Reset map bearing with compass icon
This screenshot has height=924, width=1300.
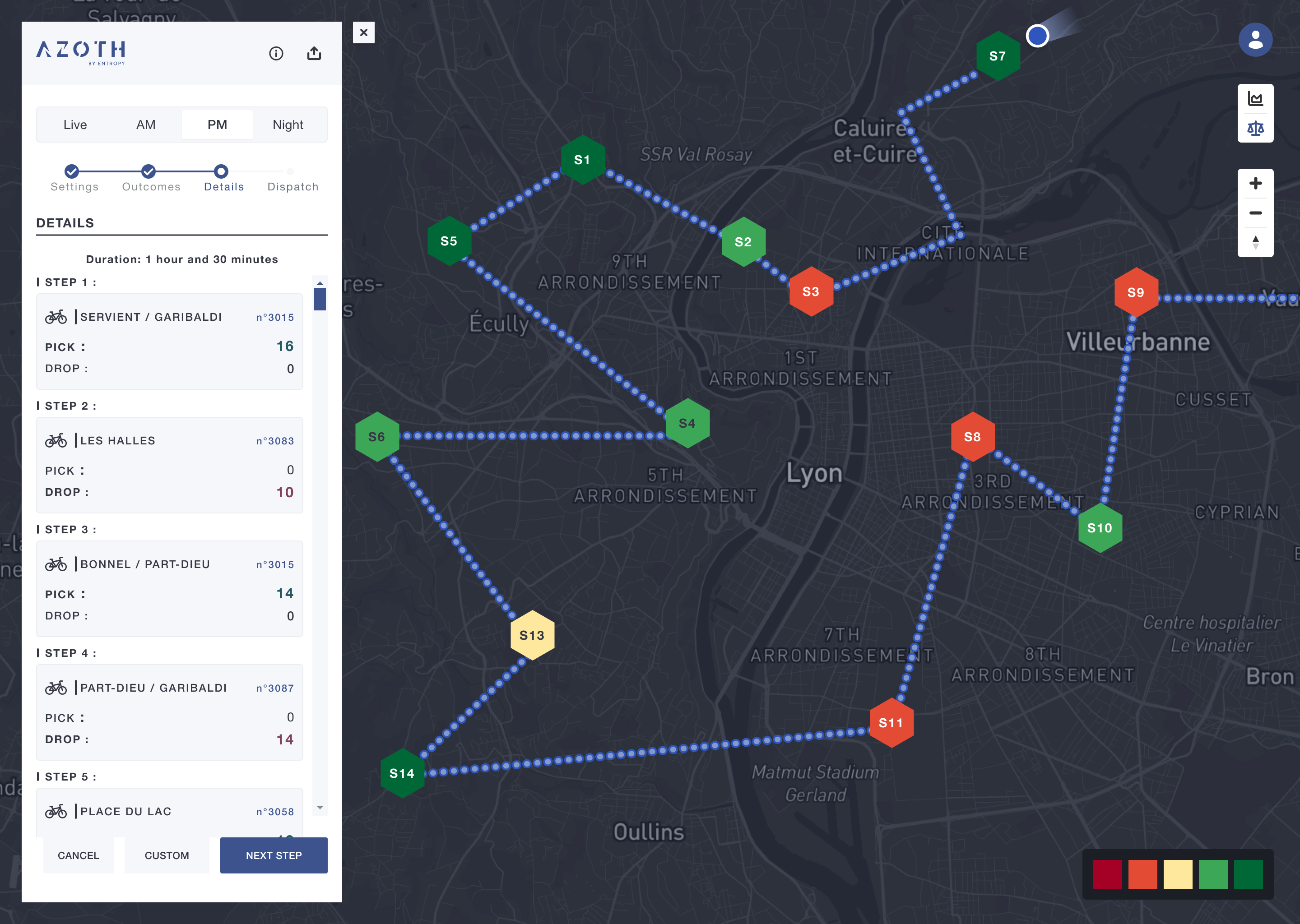(x=1255, y=242)
